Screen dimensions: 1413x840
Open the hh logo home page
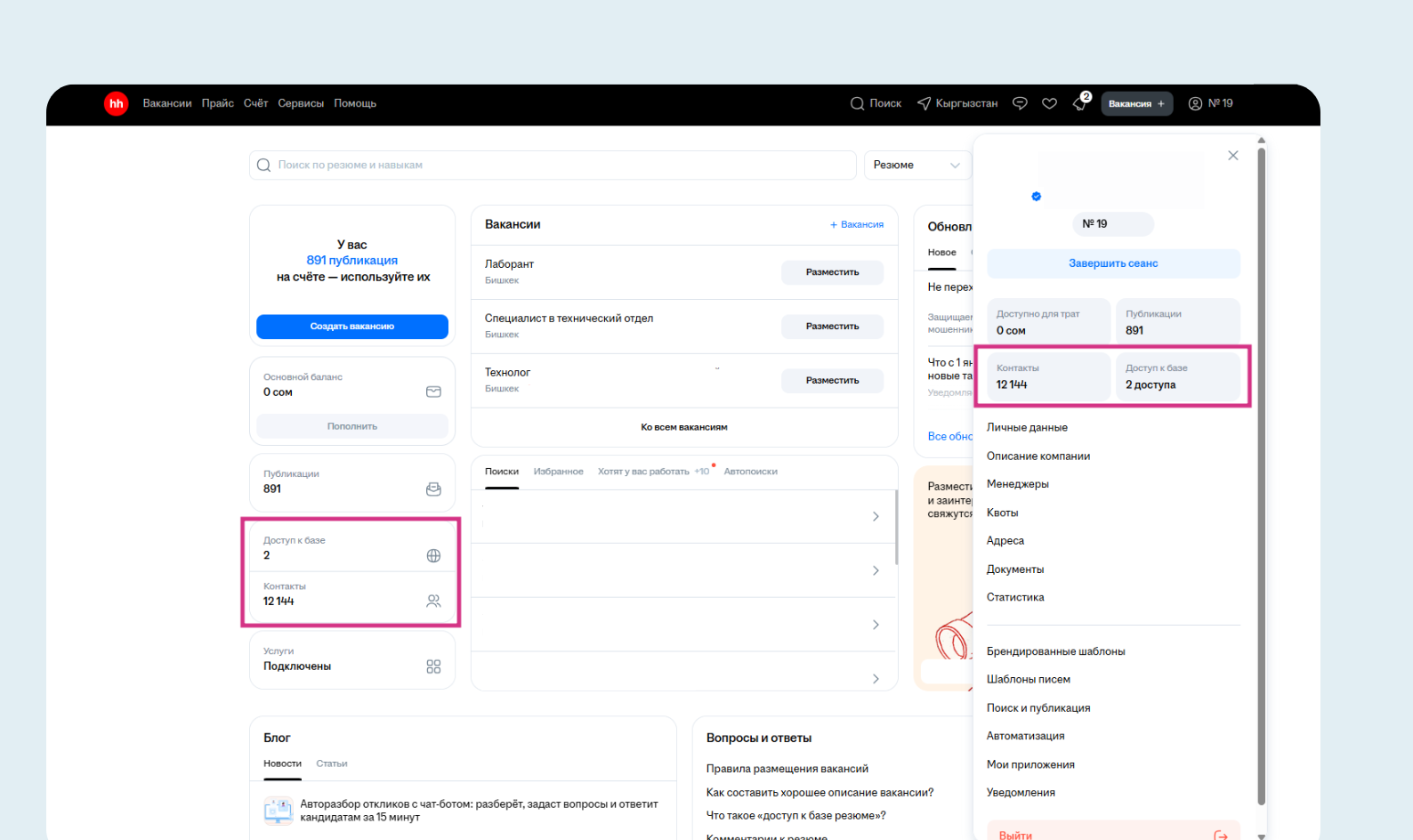(116, 104)
